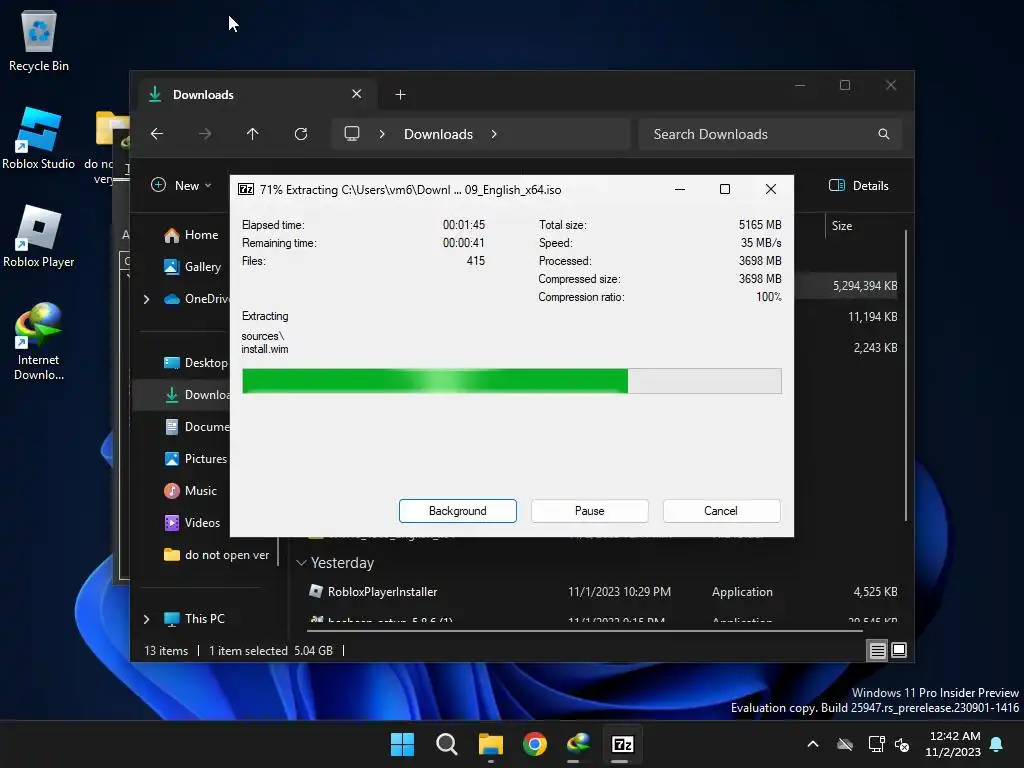Open 'do not open ver' pinned folder
The height and width of the screenshot is (768, 1024).
click(216, 555)
